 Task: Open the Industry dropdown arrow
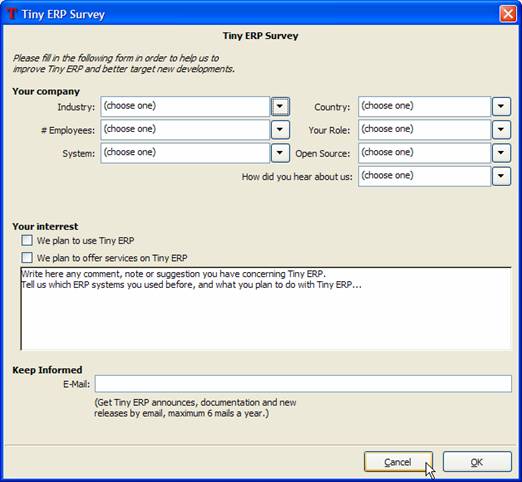coord(280,106)
